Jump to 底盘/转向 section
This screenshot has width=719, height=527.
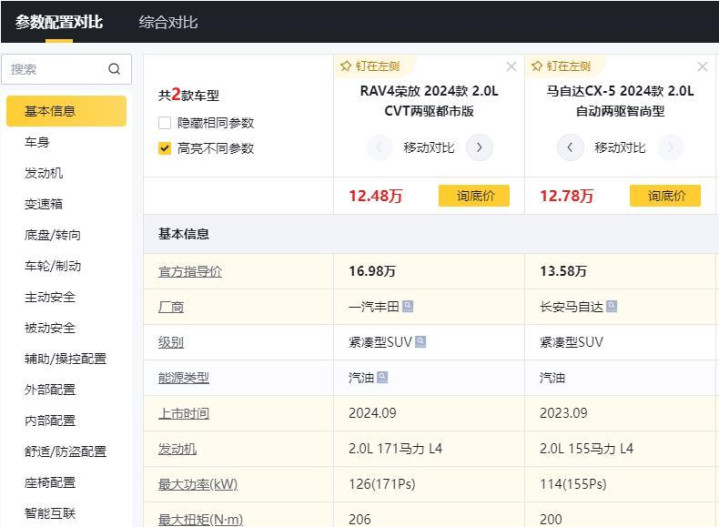coord(52,235)
